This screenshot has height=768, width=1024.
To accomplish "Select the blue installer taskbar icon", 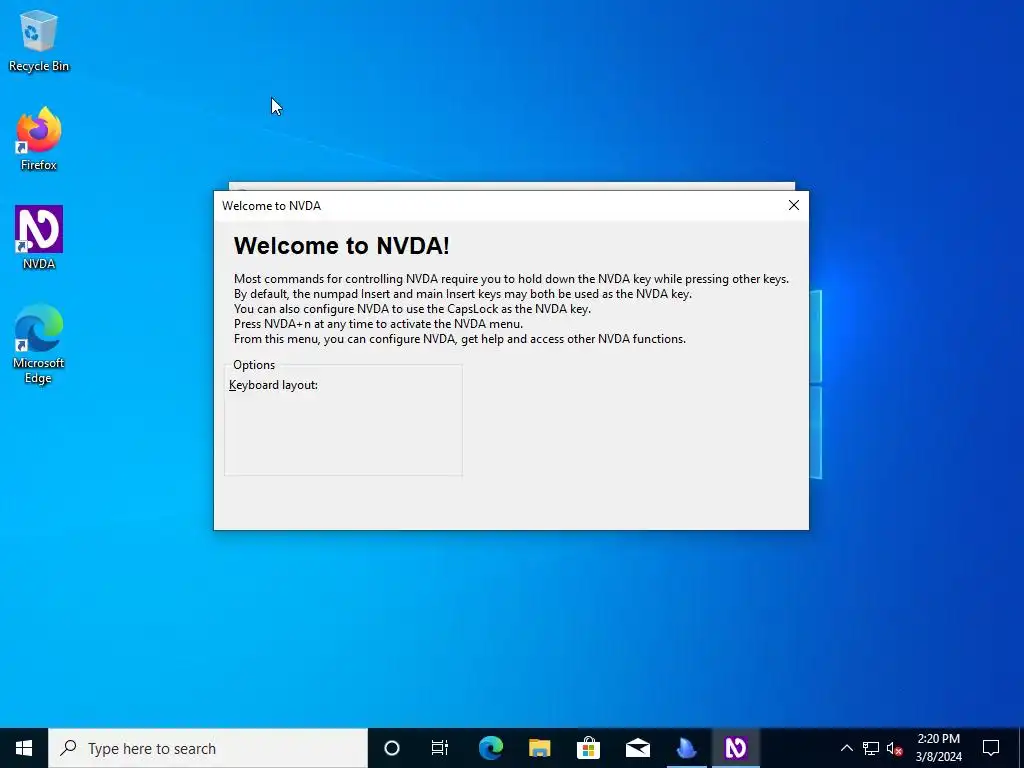I will tap(686, 748).
